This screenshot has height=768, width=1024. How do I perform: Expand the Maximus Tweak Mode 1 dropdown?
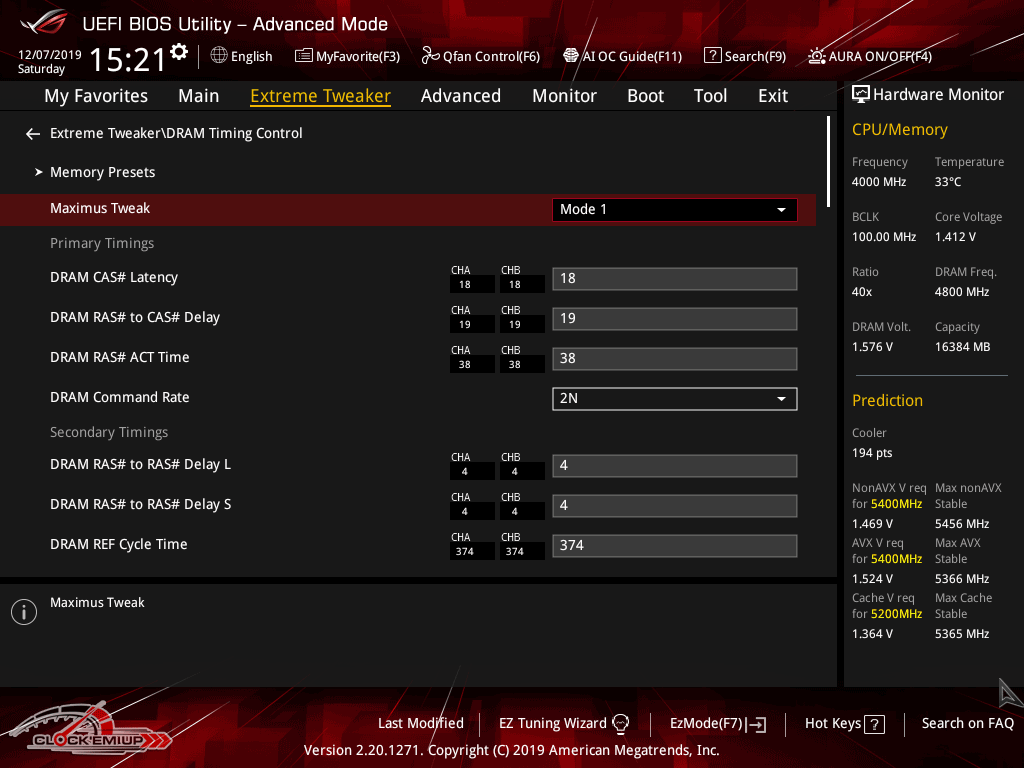point(674,210)
